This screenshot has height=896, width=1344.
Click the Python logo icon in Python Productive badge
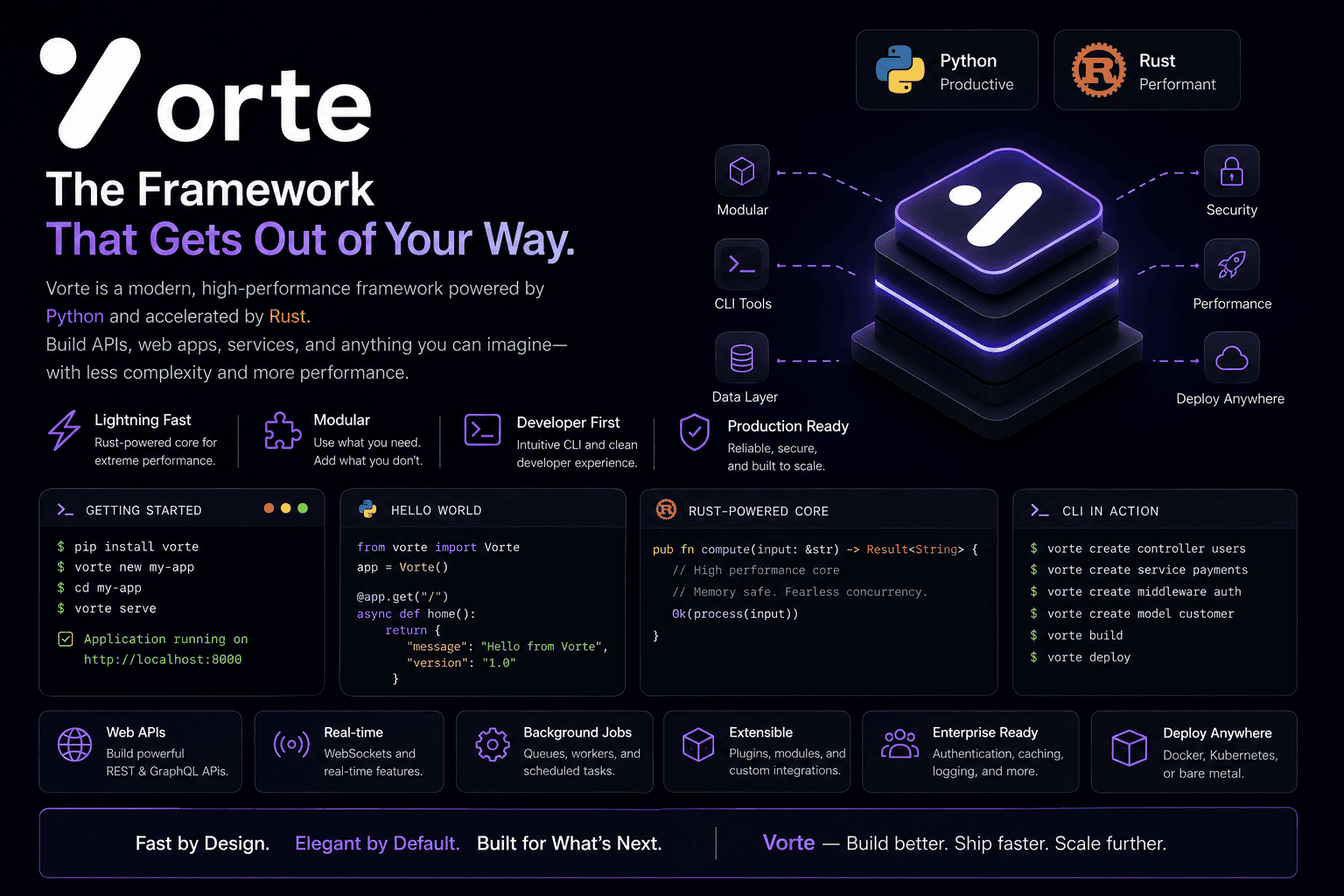click(900, 70)
